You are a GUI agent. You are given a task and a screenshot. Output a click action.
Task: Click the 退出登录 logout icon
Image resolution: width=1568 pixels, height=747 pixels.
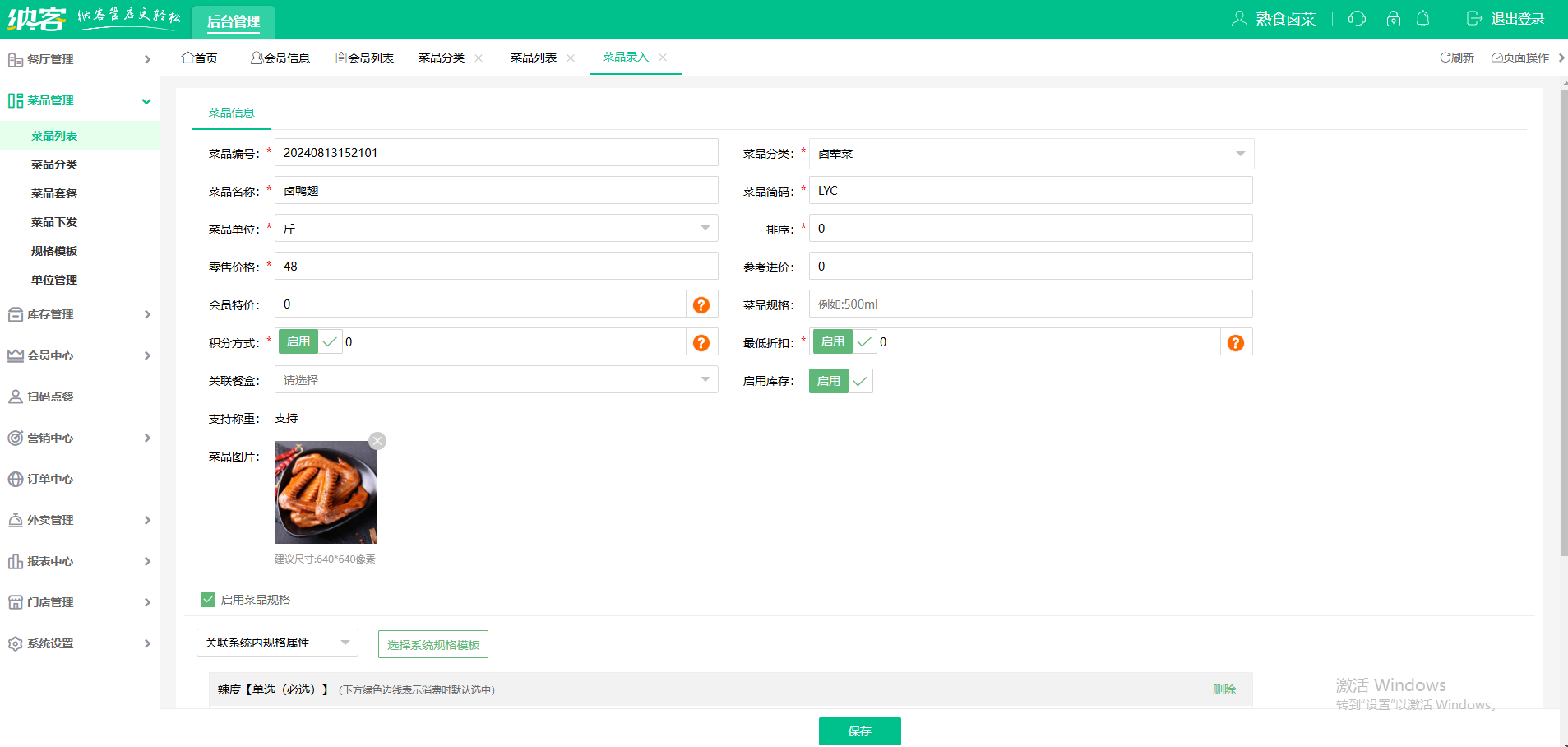pos(1475,19)
